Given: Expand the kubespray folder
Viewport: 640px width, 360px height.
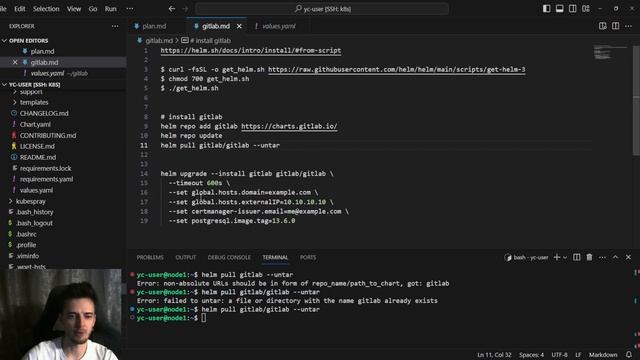Looking at the screenshot, I should pyautogui.click(x=31, y=201).
